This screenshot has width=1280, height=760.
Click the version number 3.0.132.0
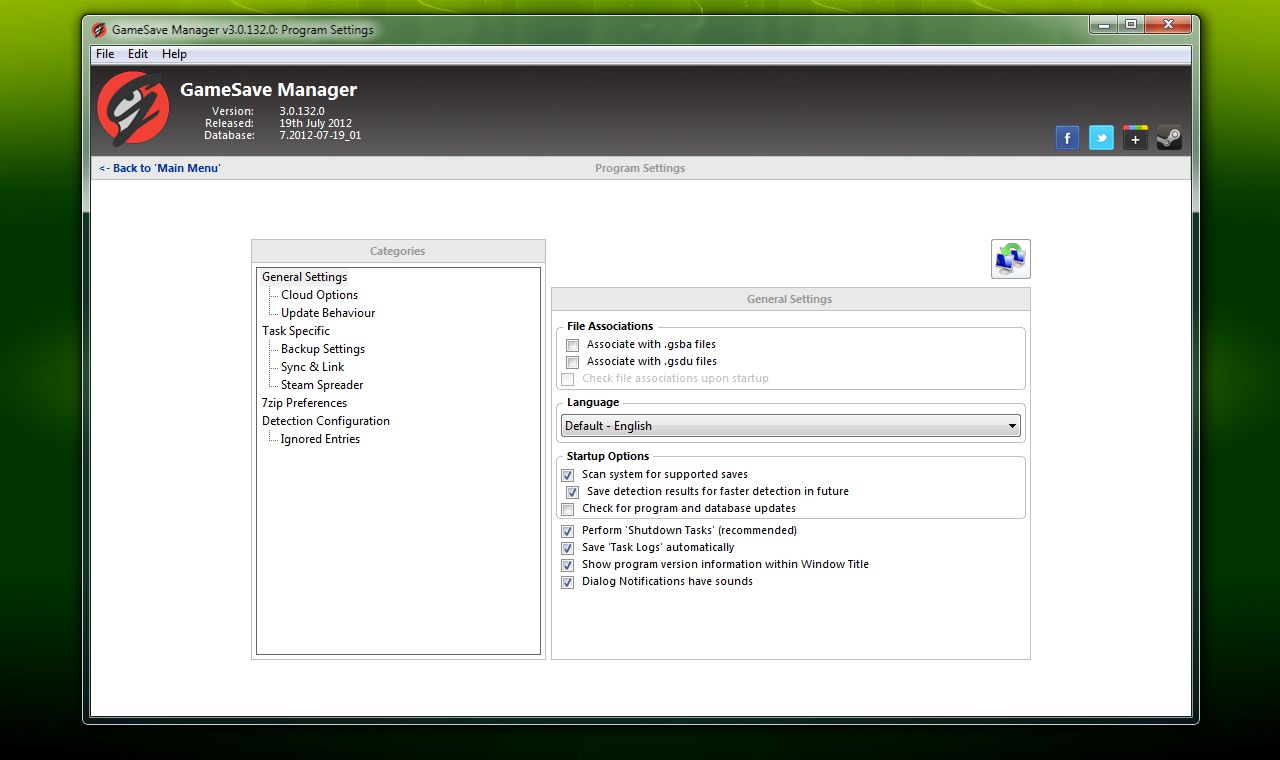coord(302,111)
